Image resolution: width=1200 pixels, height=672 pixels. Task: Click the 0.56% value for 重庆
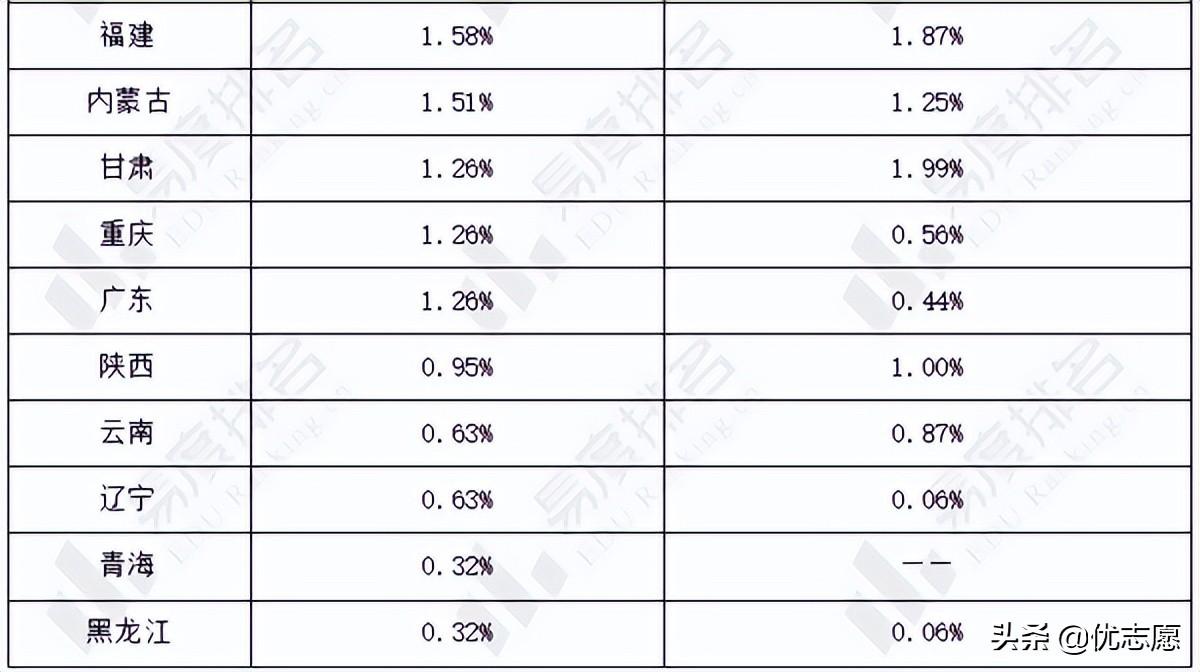click(x=927, y=235)
